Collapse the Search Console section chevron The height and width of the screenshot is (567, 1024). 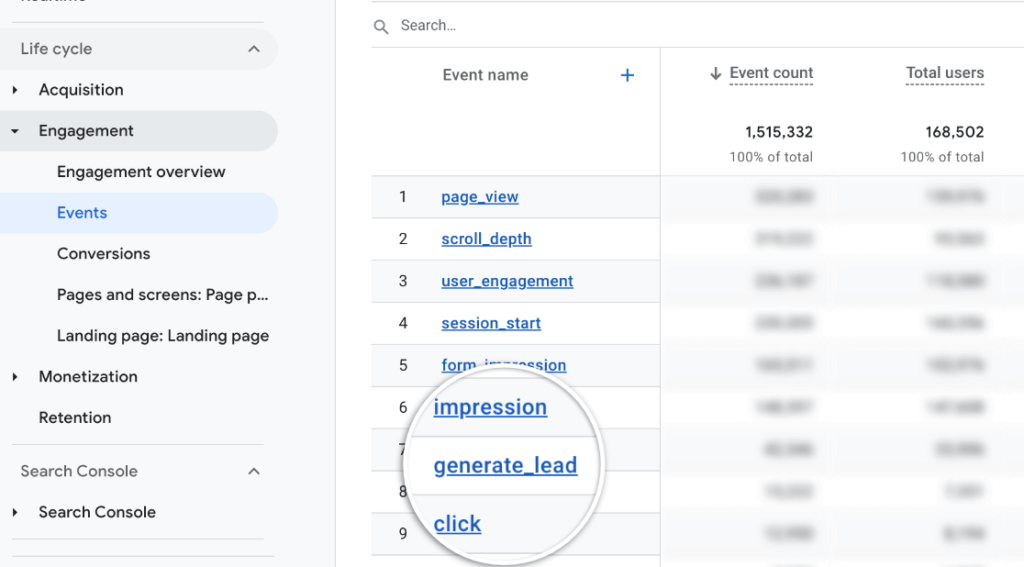click(x=254, y=471)
